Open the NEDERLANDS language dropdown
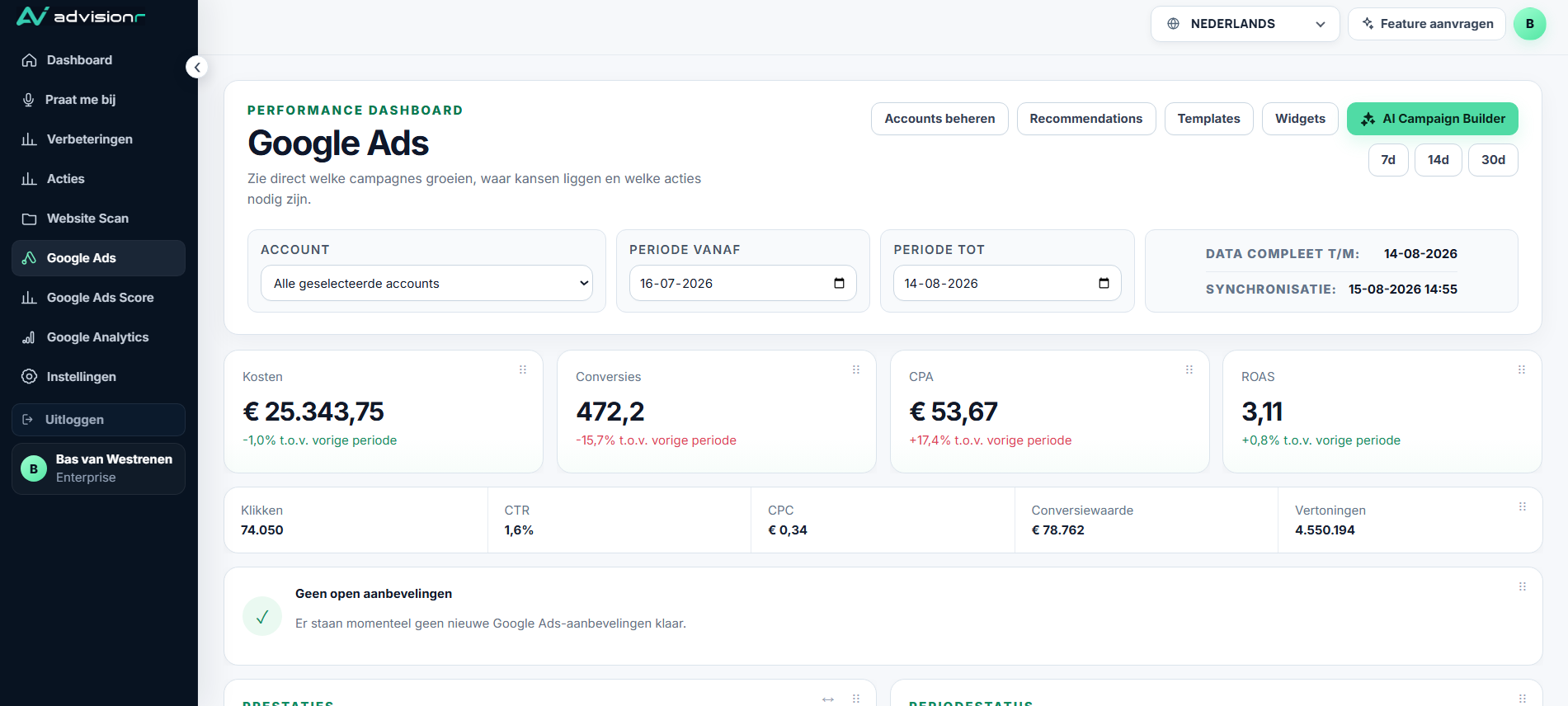Viewport: 1568px width, 706px height. (x=1245, y=24)
